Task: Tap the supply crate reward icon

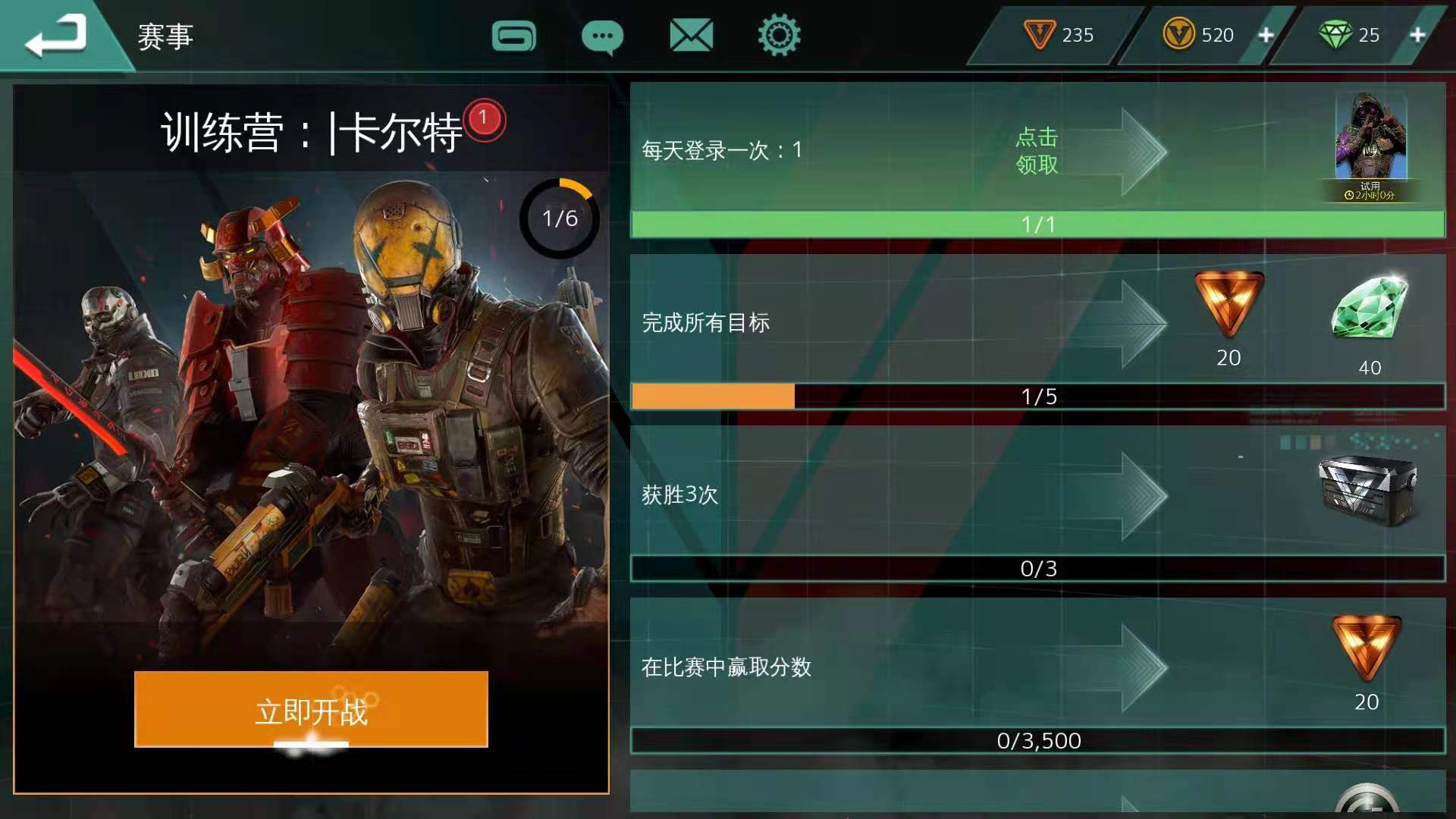Action: [1367, 491]
